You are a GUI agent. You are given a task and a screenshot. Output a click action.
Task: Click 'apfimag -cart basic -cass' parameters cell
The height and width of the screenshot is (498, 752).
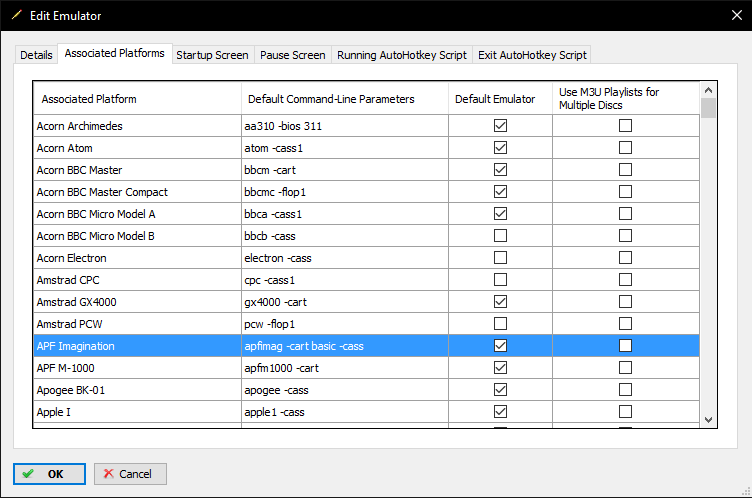[x=345, y=346]
